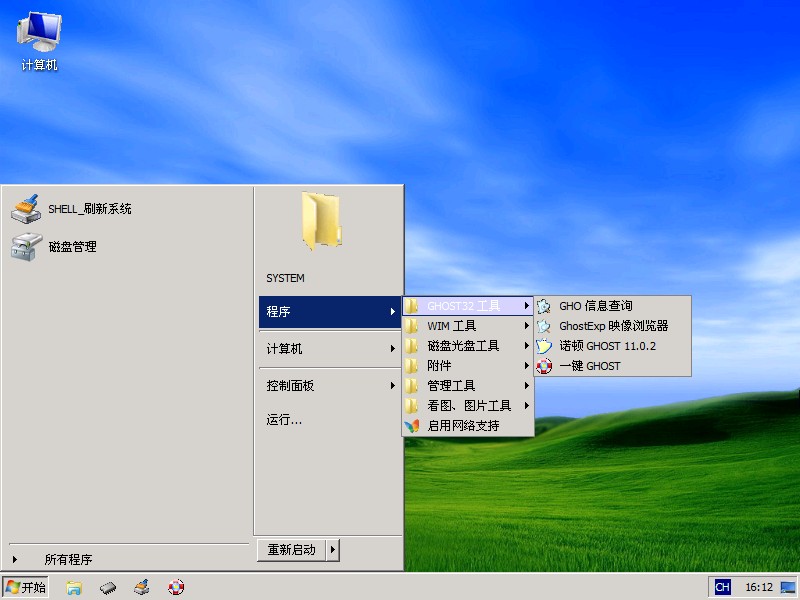Click 启用网络支持 menu entry
Viewport: 800px width, 600px height.
[x=463, y=425]
